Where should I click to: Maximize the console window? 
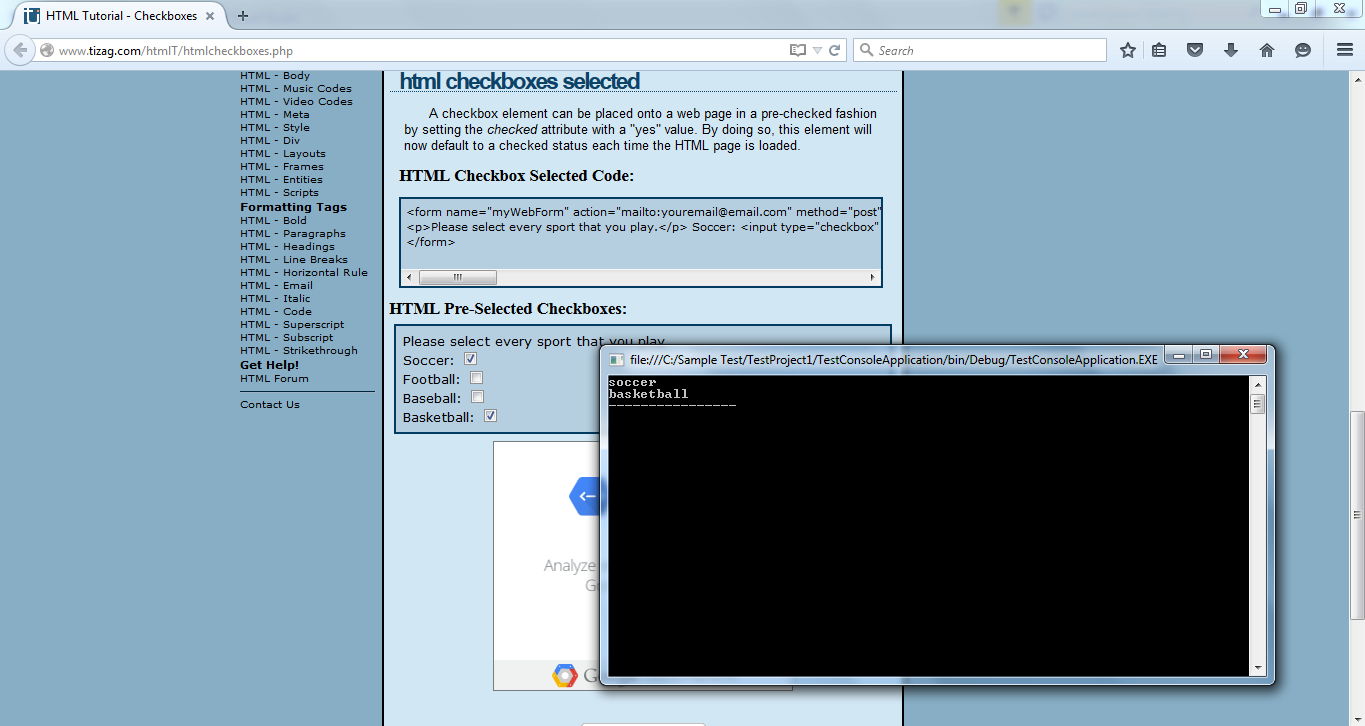pos(1206,355)
